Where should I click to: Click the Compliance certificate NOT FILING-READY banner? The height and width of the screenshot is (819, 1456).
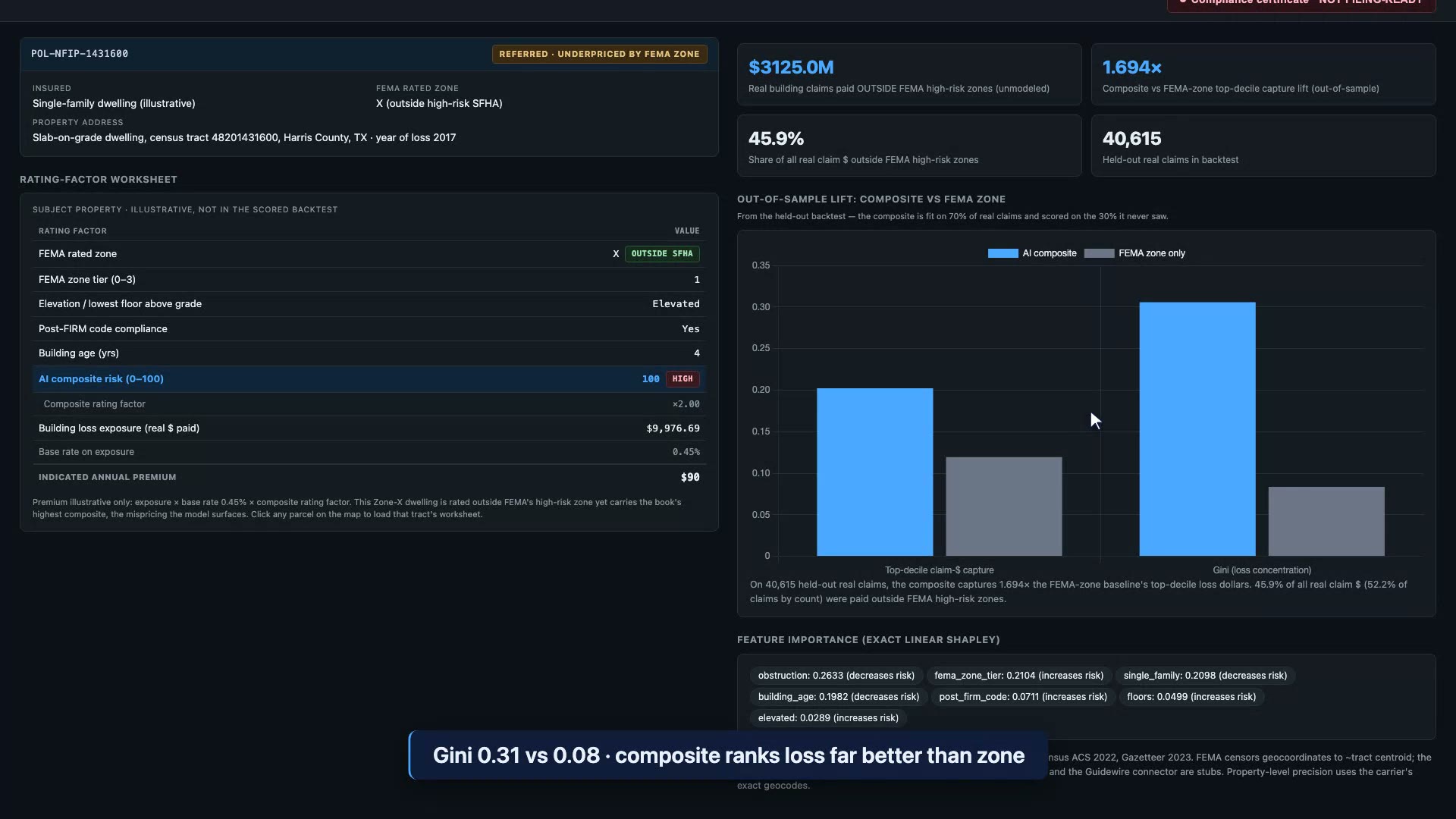click(1301, 4)
